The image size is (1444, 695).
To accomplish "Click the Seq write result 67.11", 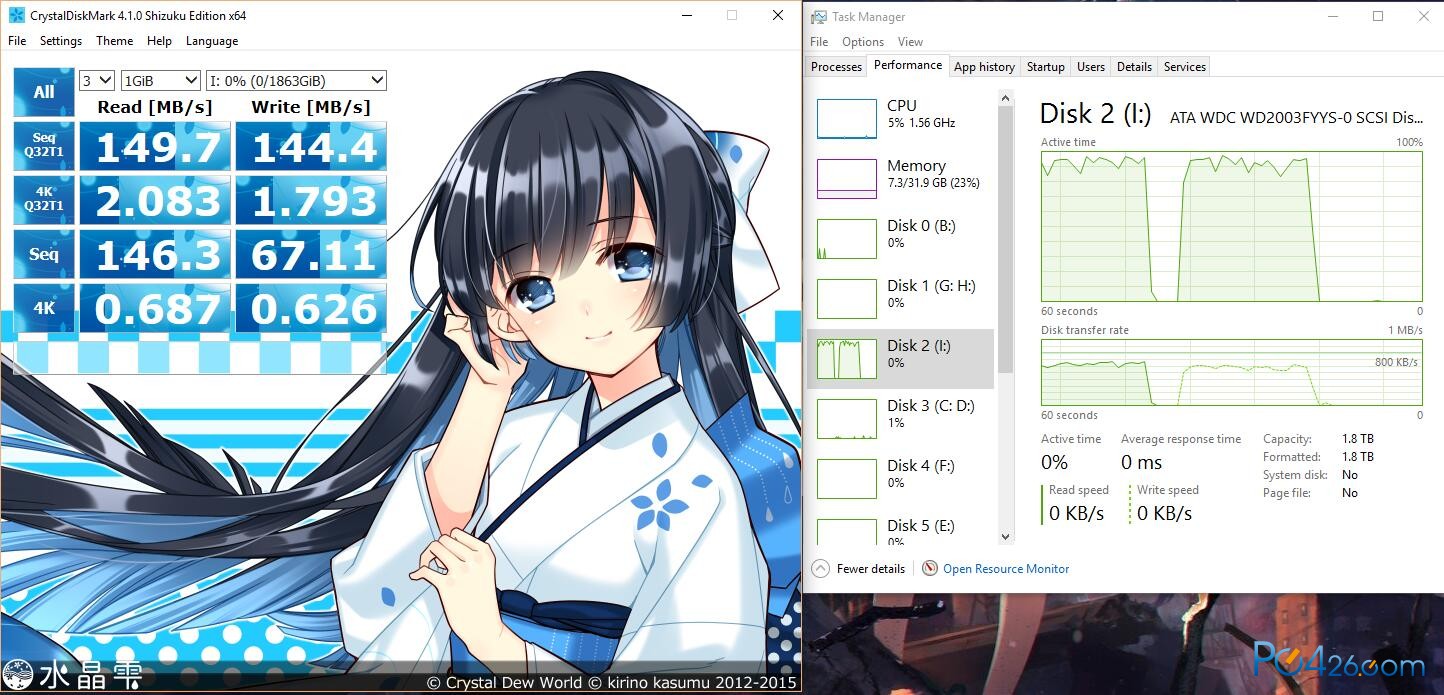I will click(x=311, y=254).
